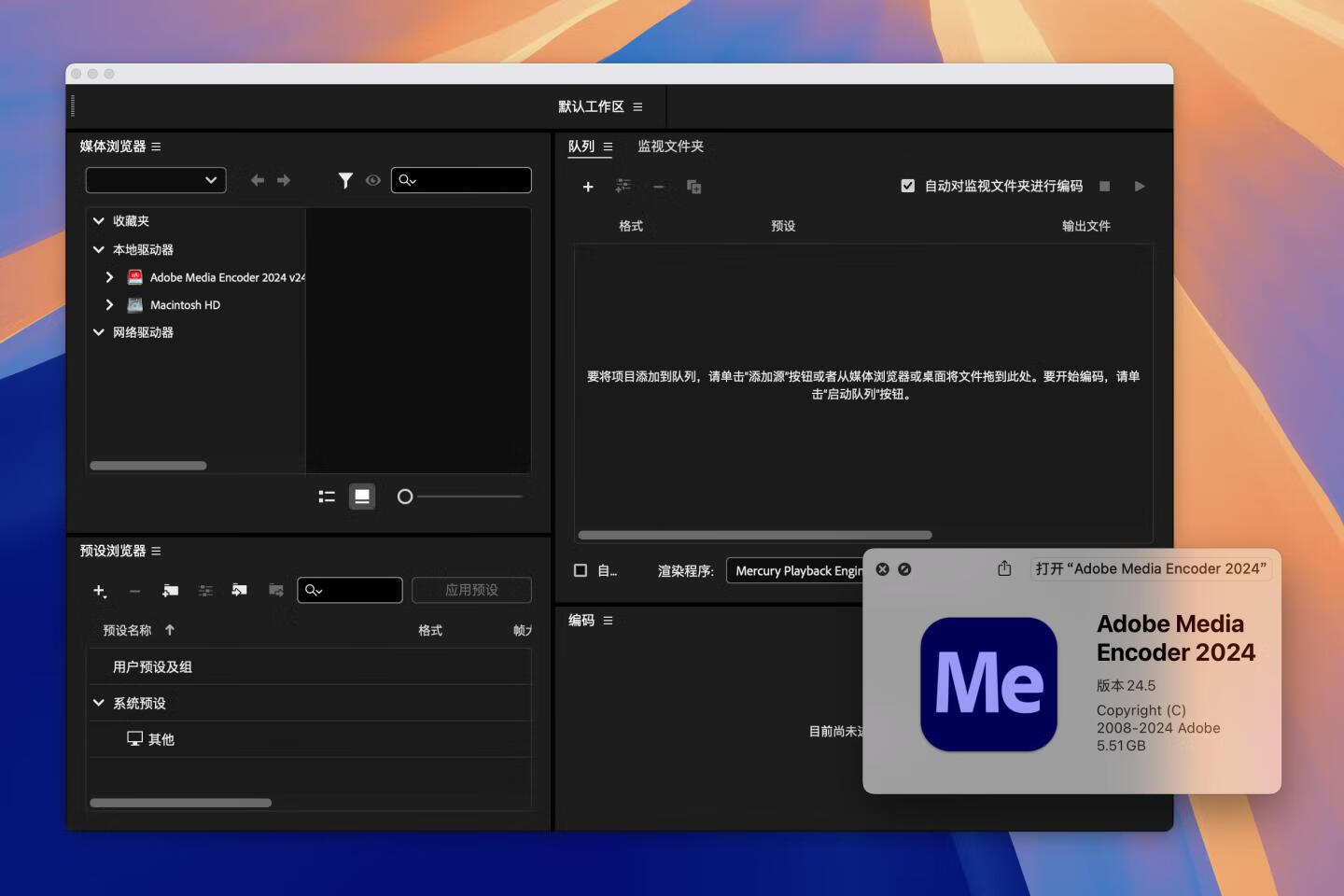The image size is (1344, 896).
Task: Open the 编码 panel menu icon
Action: pyautogui.click(x=608, y=620)
